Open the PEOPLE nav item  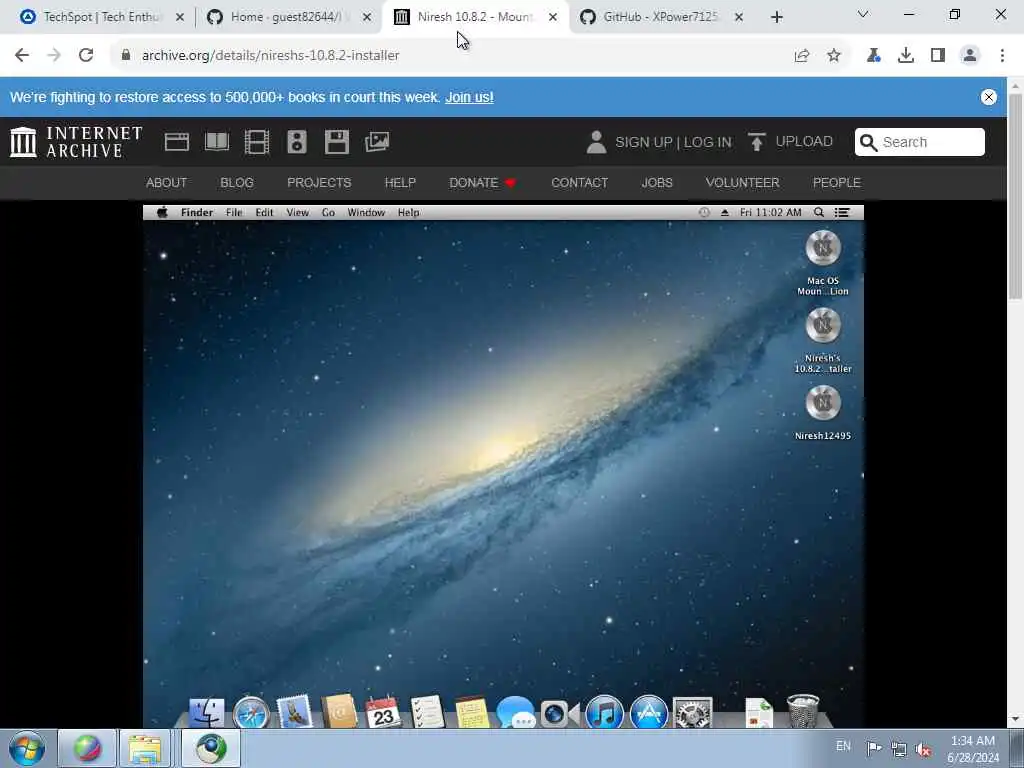pos(837,183)
